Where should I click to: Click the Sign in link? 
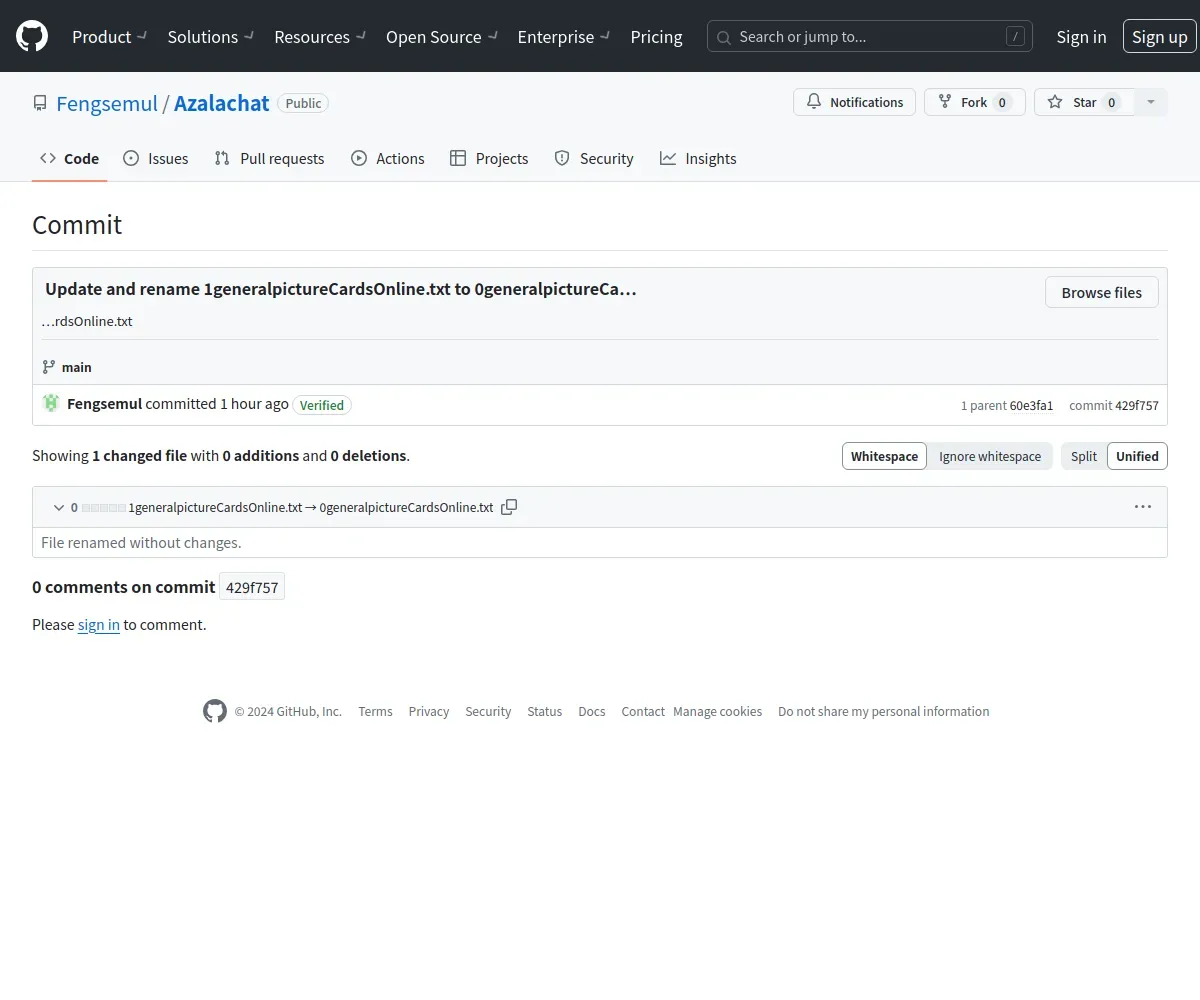point(1081,37)
